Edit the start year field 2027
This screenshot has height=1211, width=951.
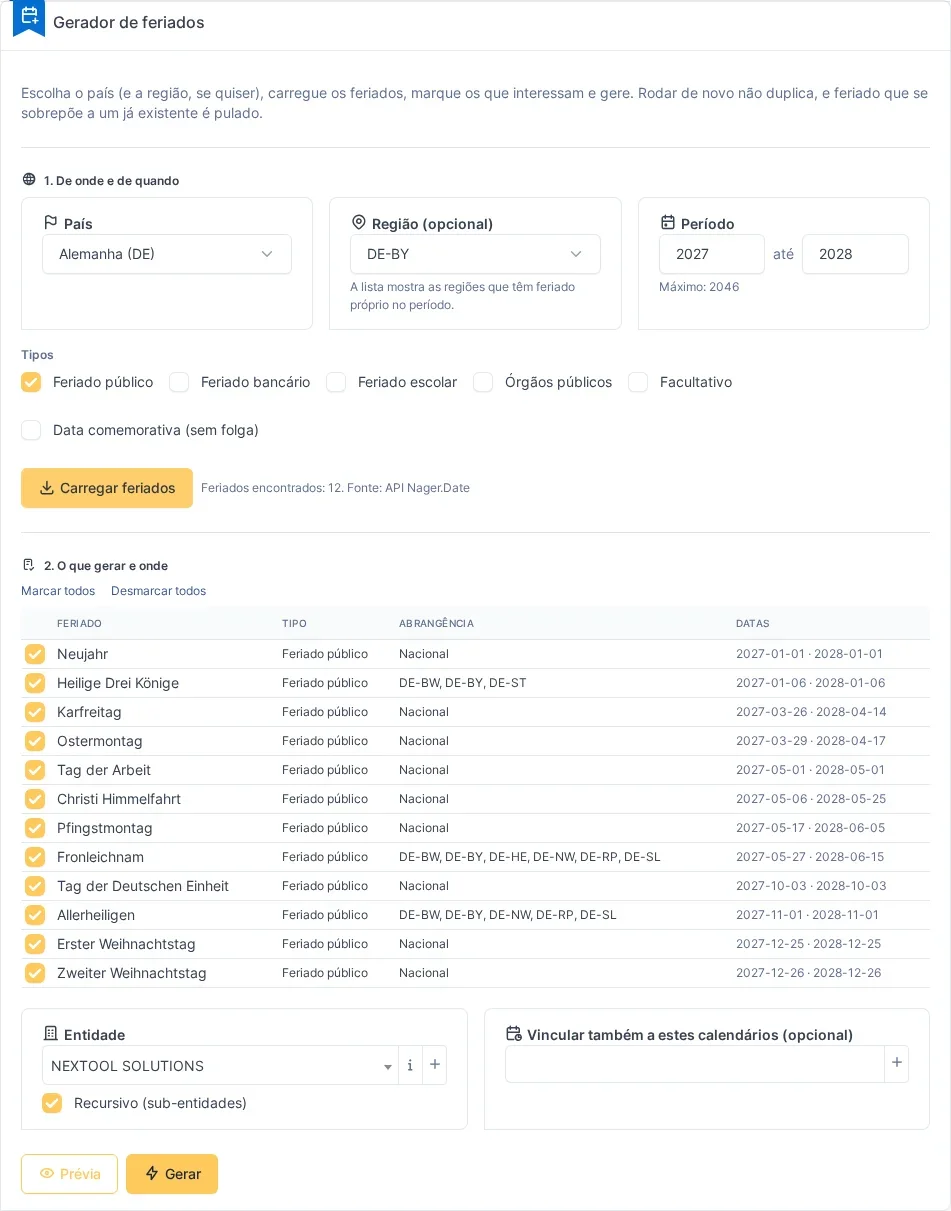[x=712, y=254]
